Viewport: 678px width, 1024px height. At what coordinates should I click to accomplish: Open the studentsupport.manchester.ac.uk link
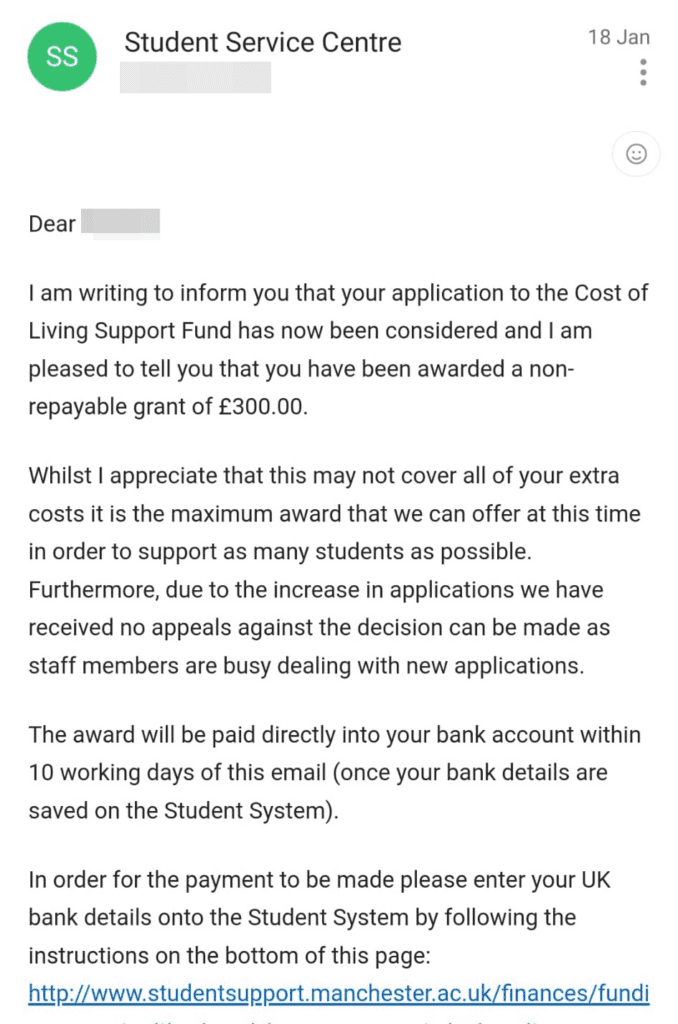click(x=338, y=993)
